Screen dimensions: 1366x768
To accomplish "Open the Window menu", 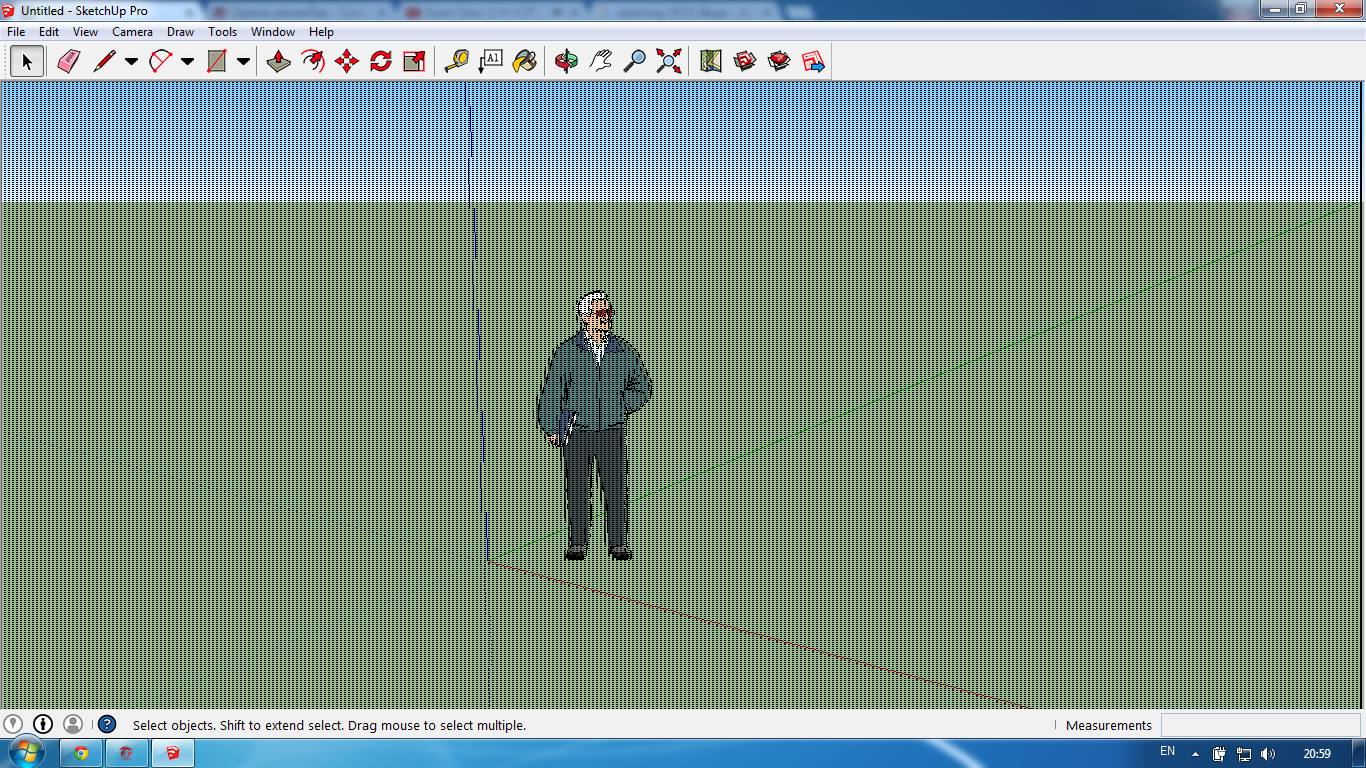I will (x=272, y=32).
